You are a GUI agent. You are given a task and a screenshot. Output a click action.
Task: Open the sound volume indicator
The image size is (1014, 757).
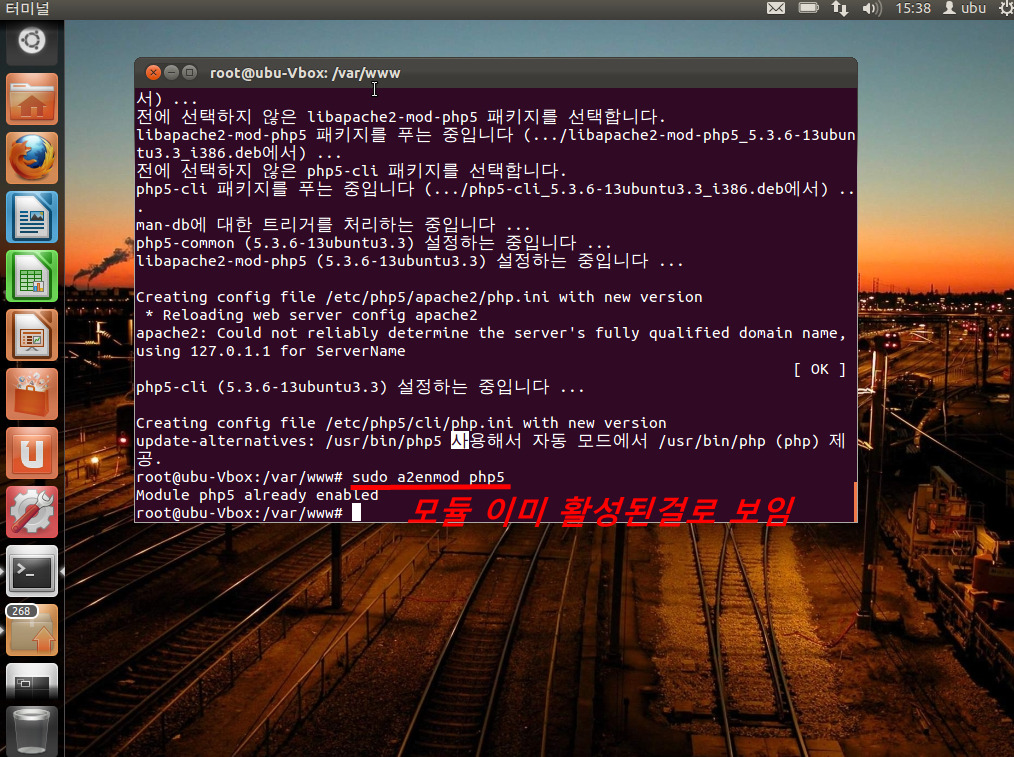871,9
